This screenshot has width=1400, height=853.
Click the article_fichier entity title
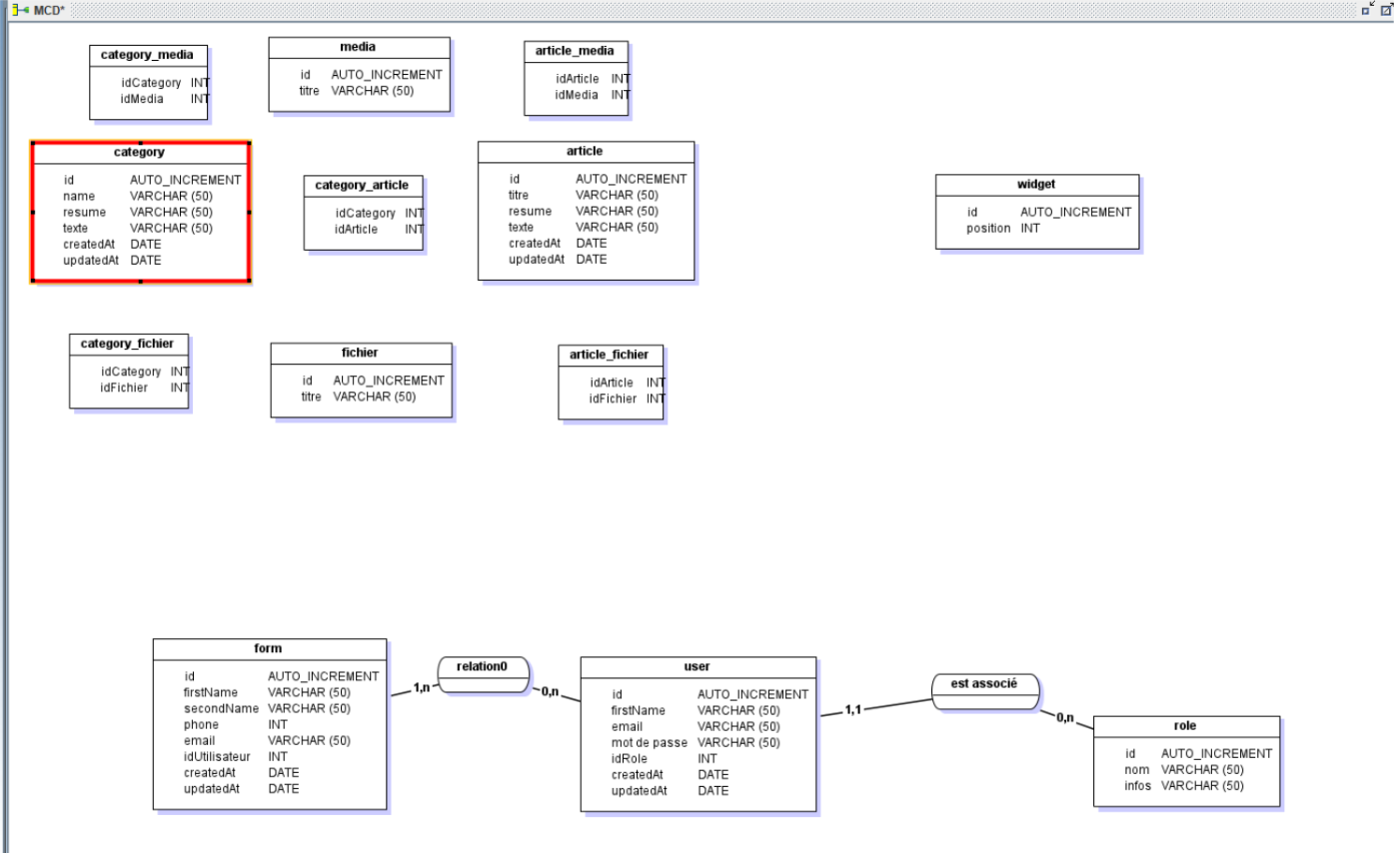609,355
